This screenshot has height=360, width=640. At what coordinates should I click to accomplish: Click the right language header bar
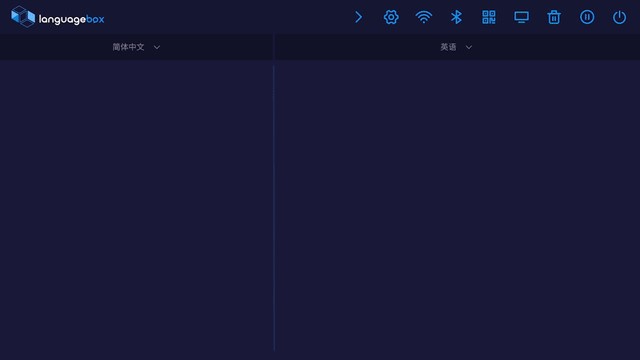(458, 47)
